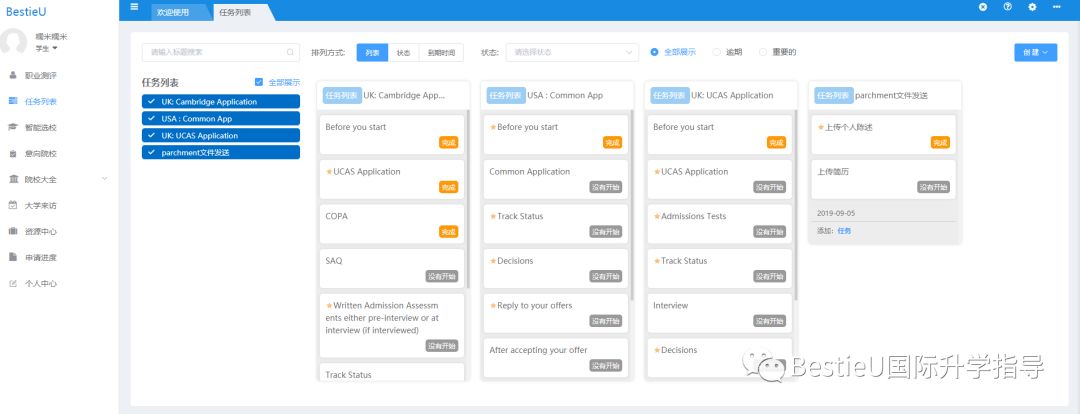The width and height of the screenshot is (1080, 414).
Task: Sort by 列表 view button
Action: (x=373, y=52)
